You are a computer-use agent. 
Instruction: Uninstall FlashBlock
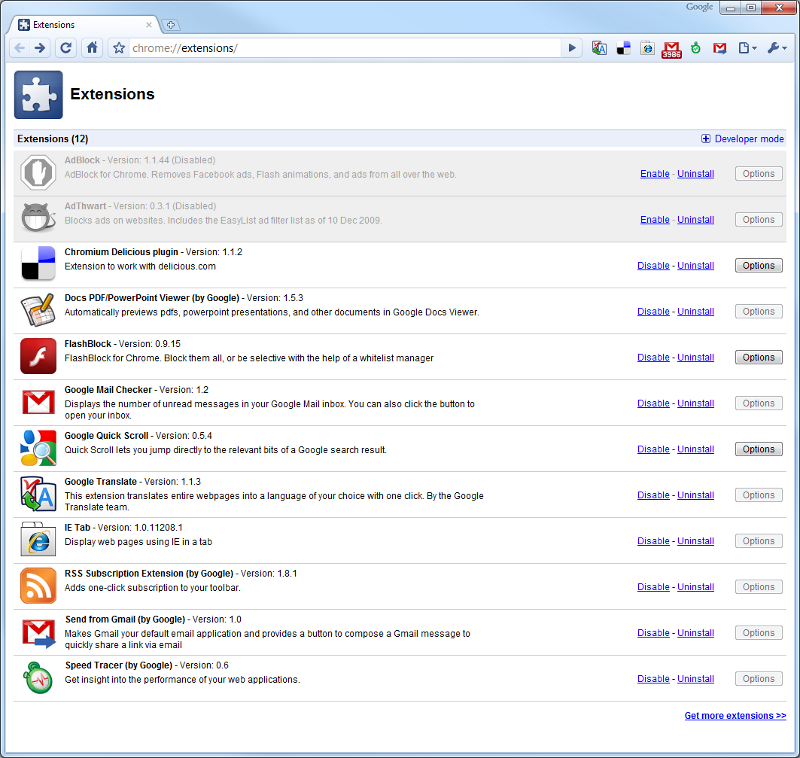[x=695, y=358]
